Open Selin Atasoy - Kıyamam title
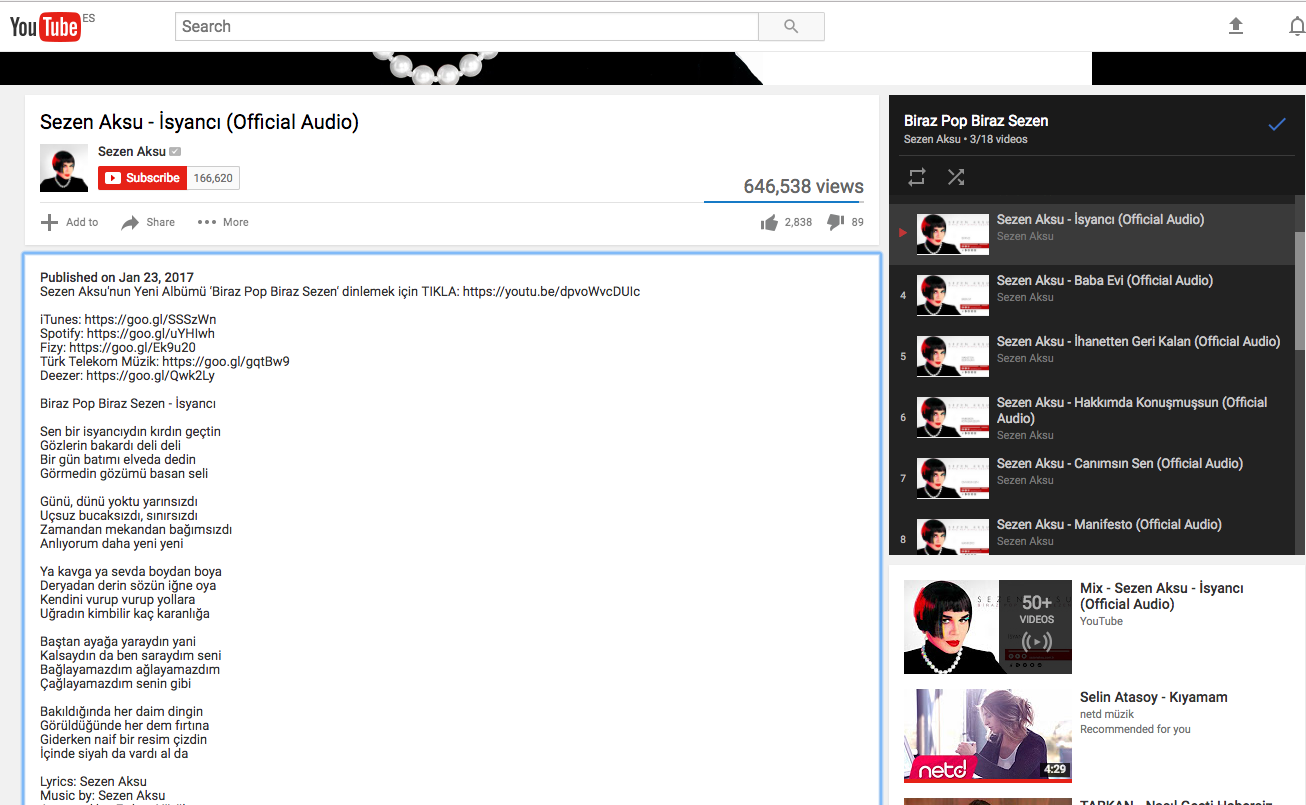 click(x=1154, y=697)
